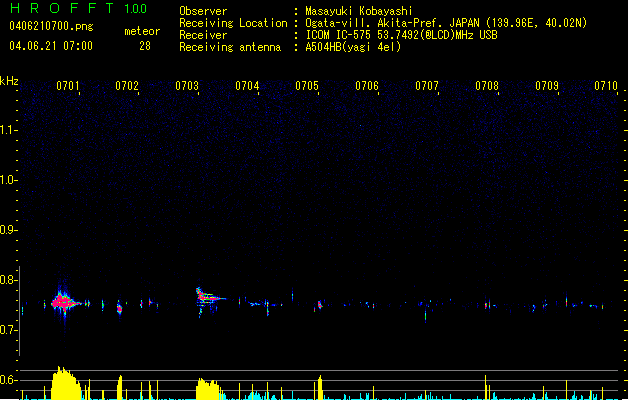The height and width of the screenshot is (400, 629).
Task: Click the word meteor above the count
Action: tap(142, 31)
